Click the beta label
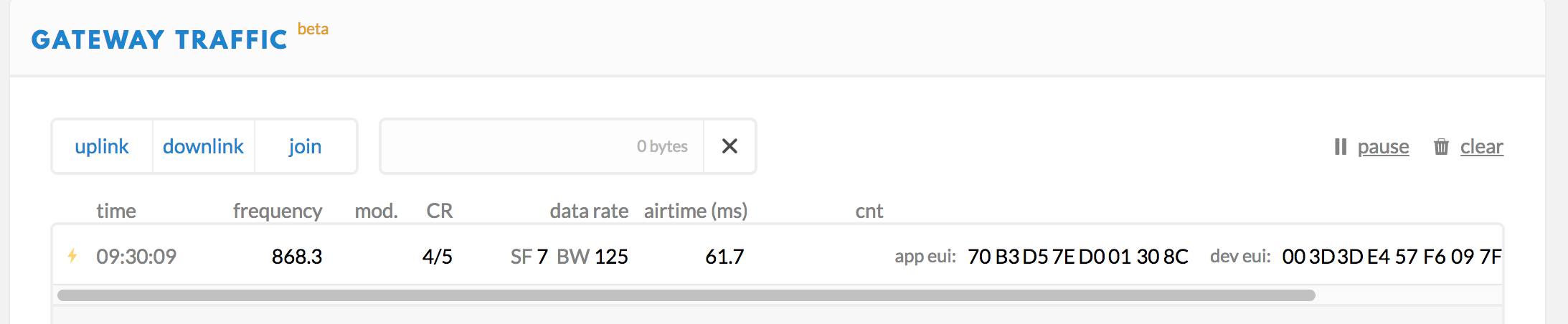 pyautogui.click(x=313, y=29)
